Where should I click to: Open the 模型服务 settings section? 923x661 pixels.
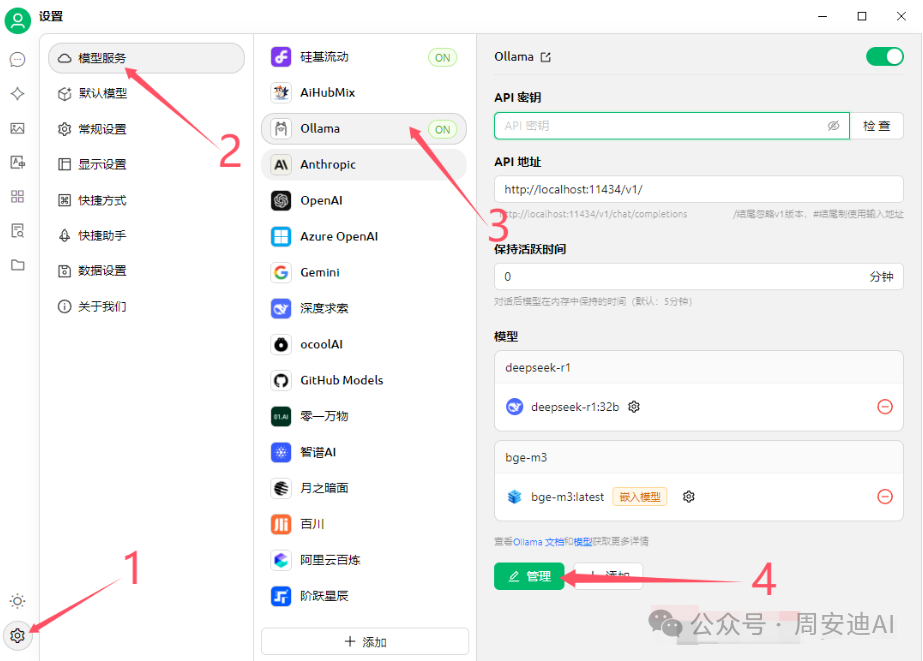146,58
